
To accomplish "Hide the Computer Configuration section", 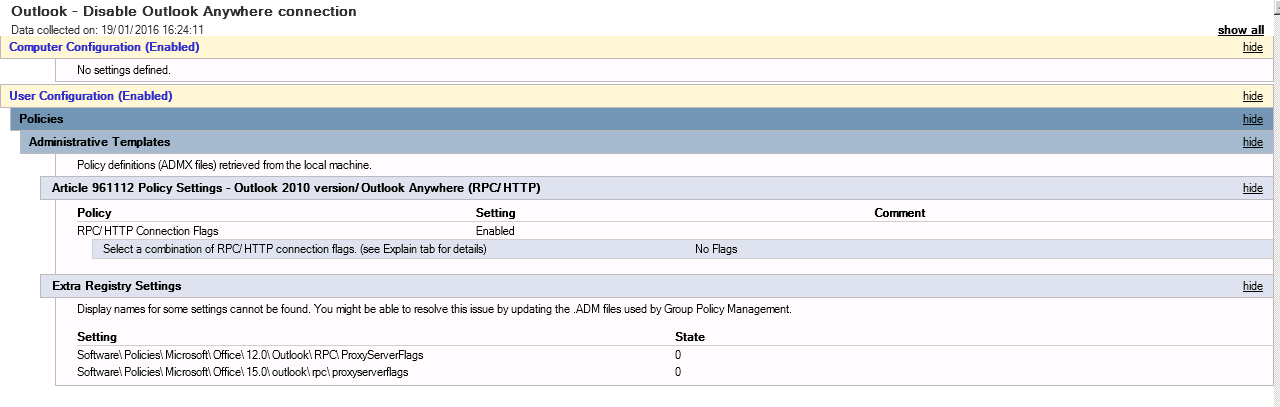I will [x=1252, y=47].
